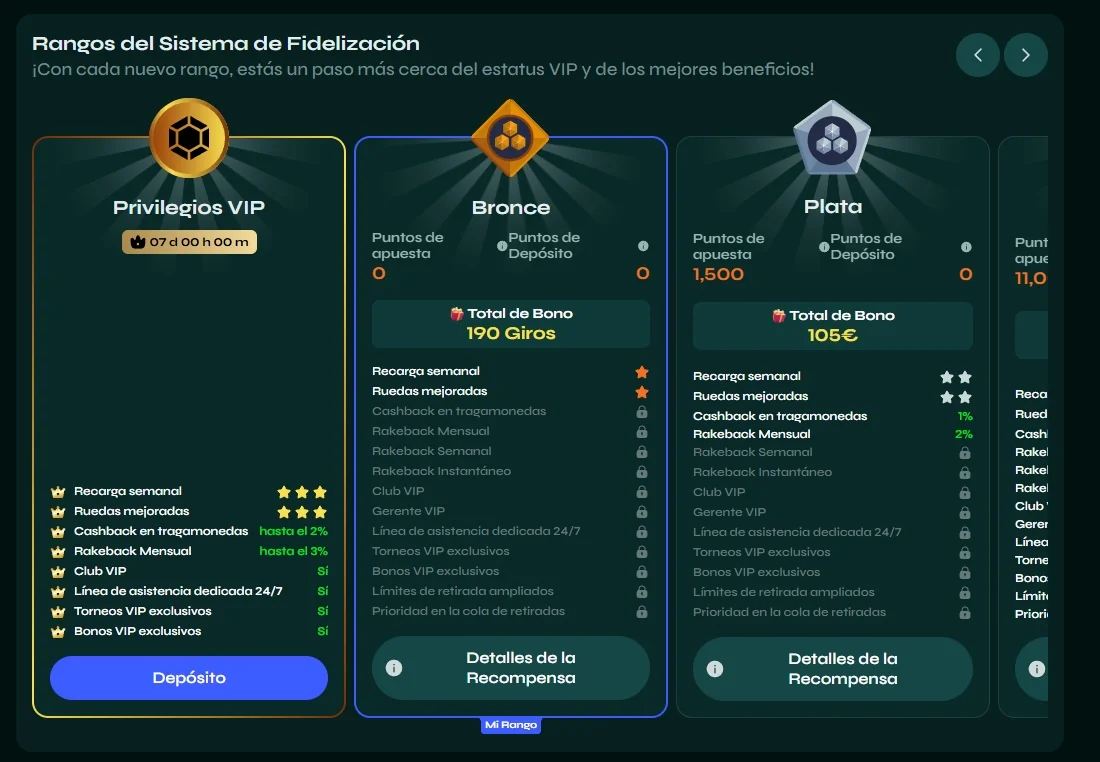Click lock icon for Bronce Rakeback Mensual
Viewport: 1100px width, 762px height.
[642, 432]
